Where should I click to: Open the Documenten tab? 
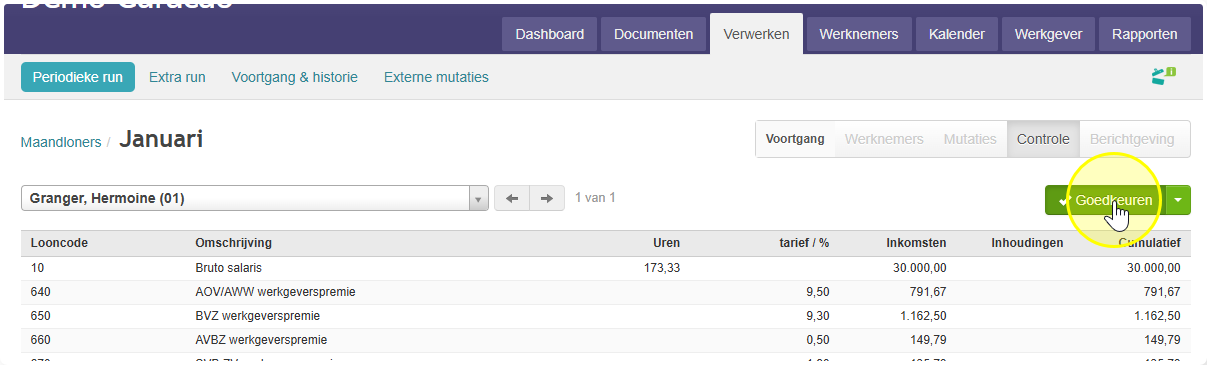click(x=653, y=34)
